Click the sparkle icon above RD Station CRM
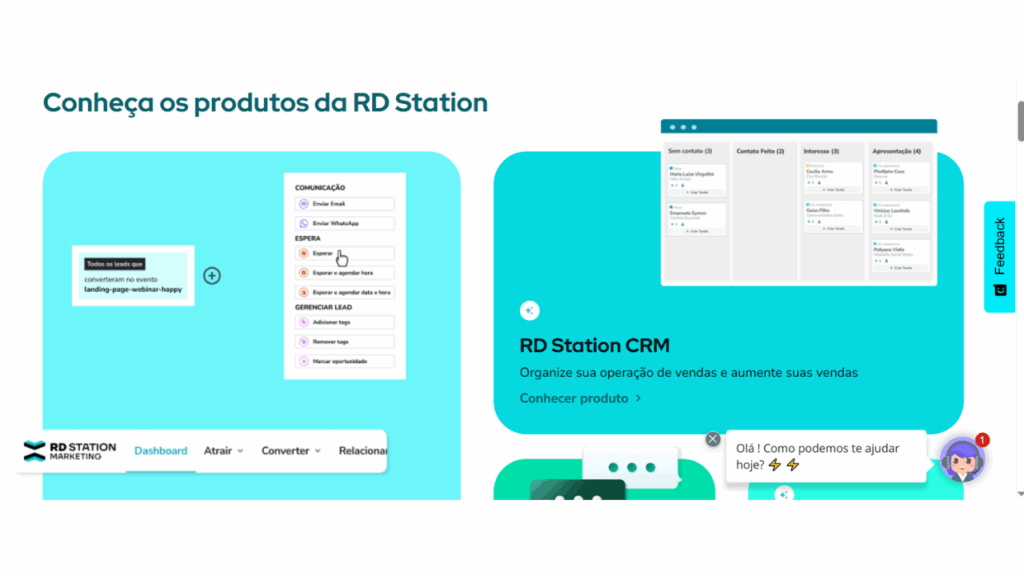 point(530,311)
